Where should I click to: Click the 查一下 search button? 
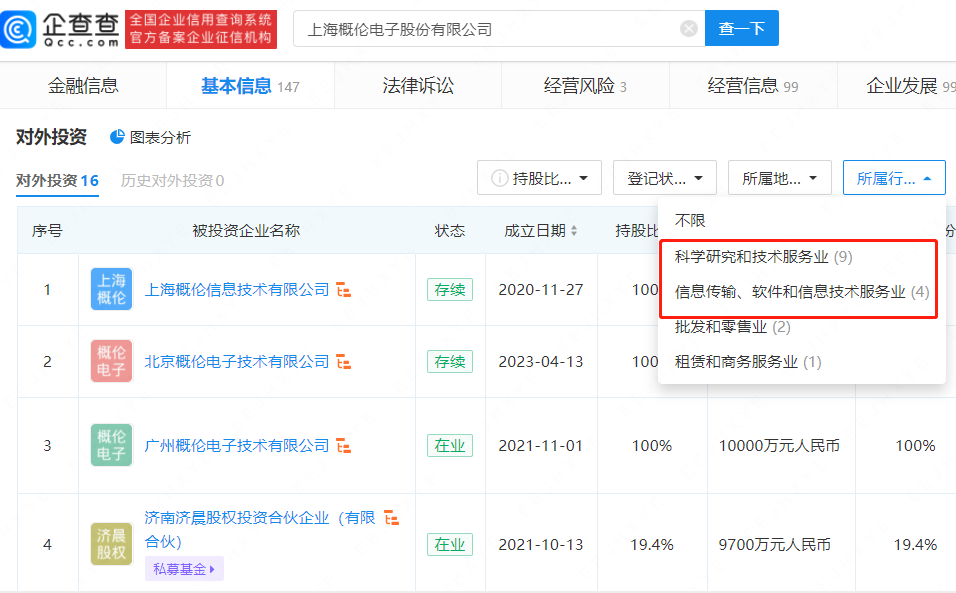click(741, 28)
